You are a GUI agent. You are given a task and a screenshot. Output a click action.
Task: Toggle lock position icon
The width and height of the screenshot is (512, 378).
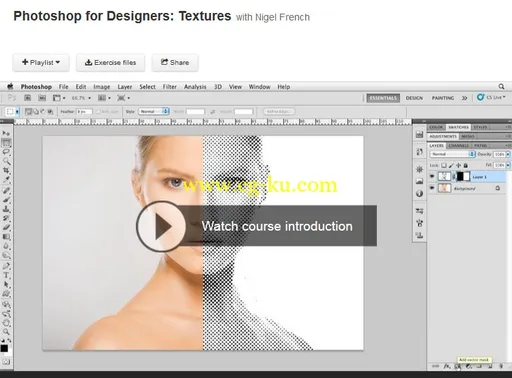458,165
